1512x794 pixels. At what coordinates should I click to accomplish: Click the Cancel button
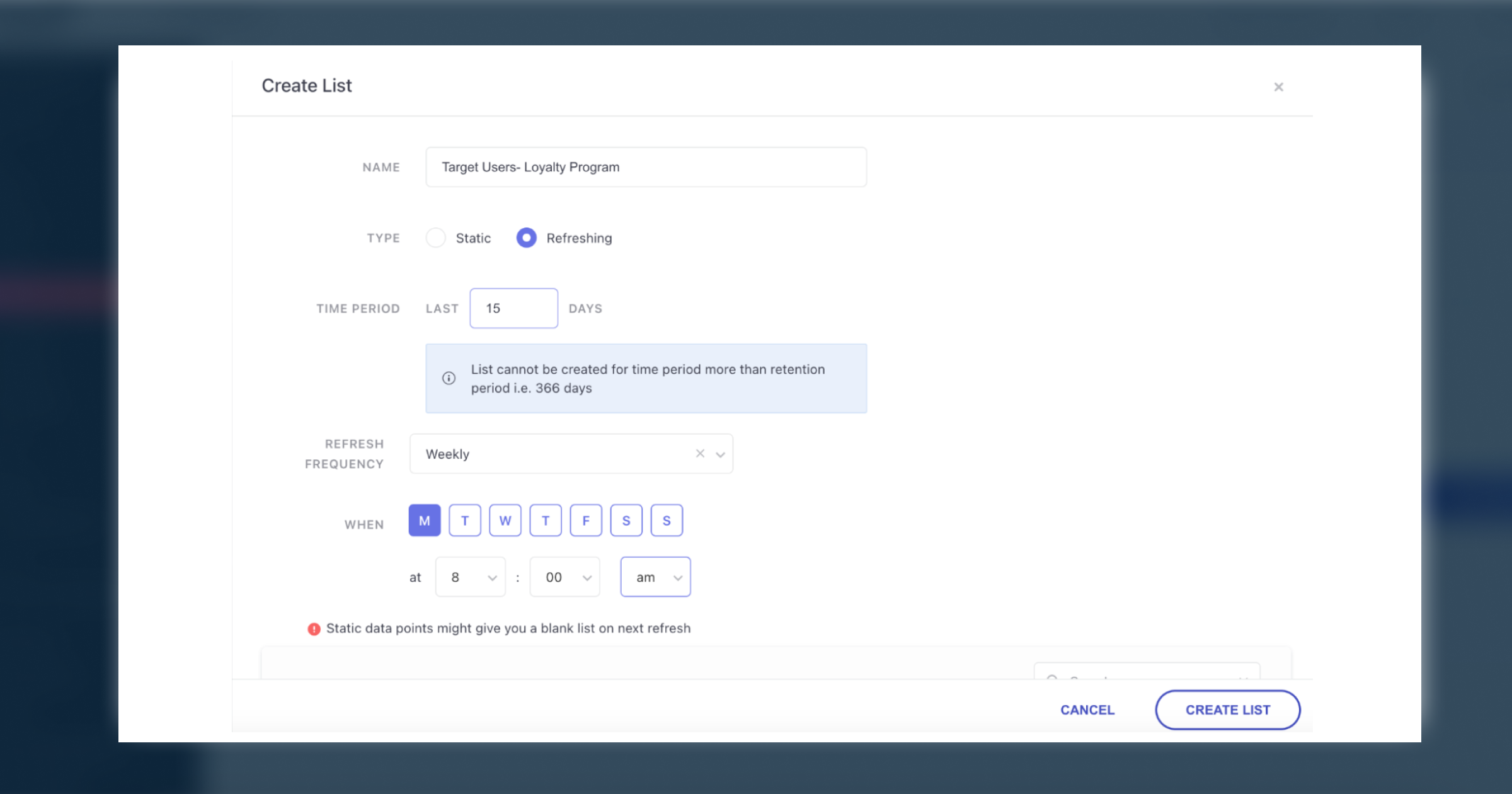coord(1087,710)
